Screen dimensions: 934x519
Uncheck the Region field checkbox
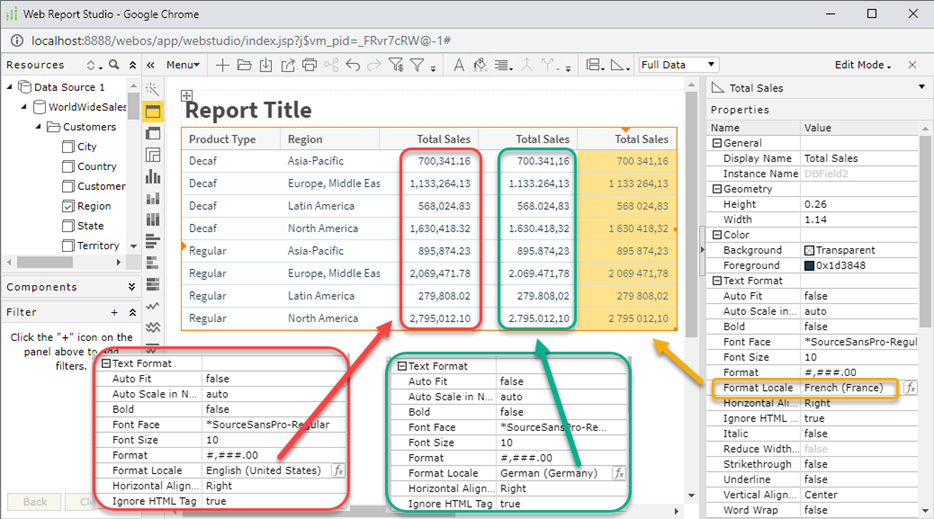(x=68, y=206)
